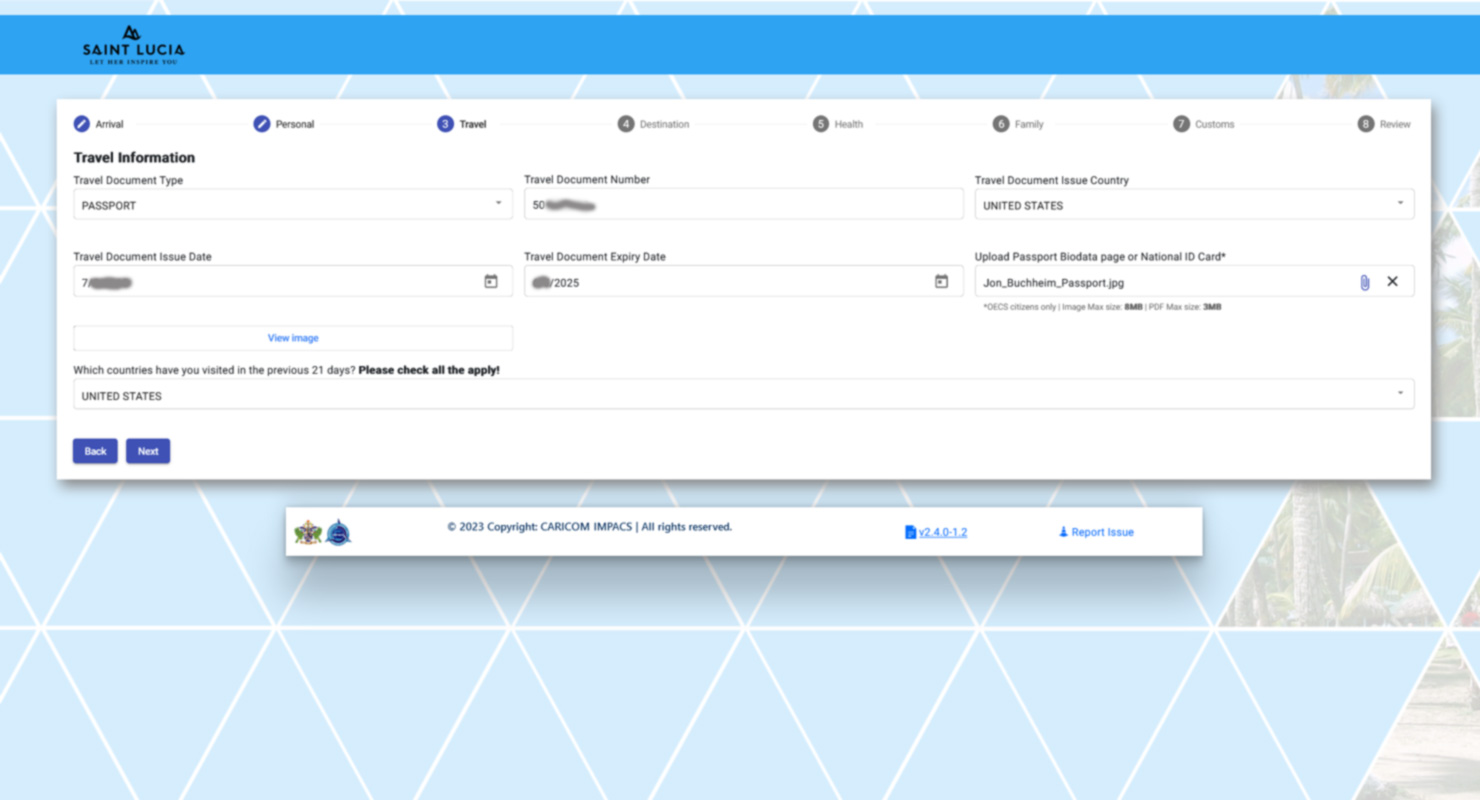Click the Back button
The height and width of the screenshot is (800, 1480).
point(95,451)
